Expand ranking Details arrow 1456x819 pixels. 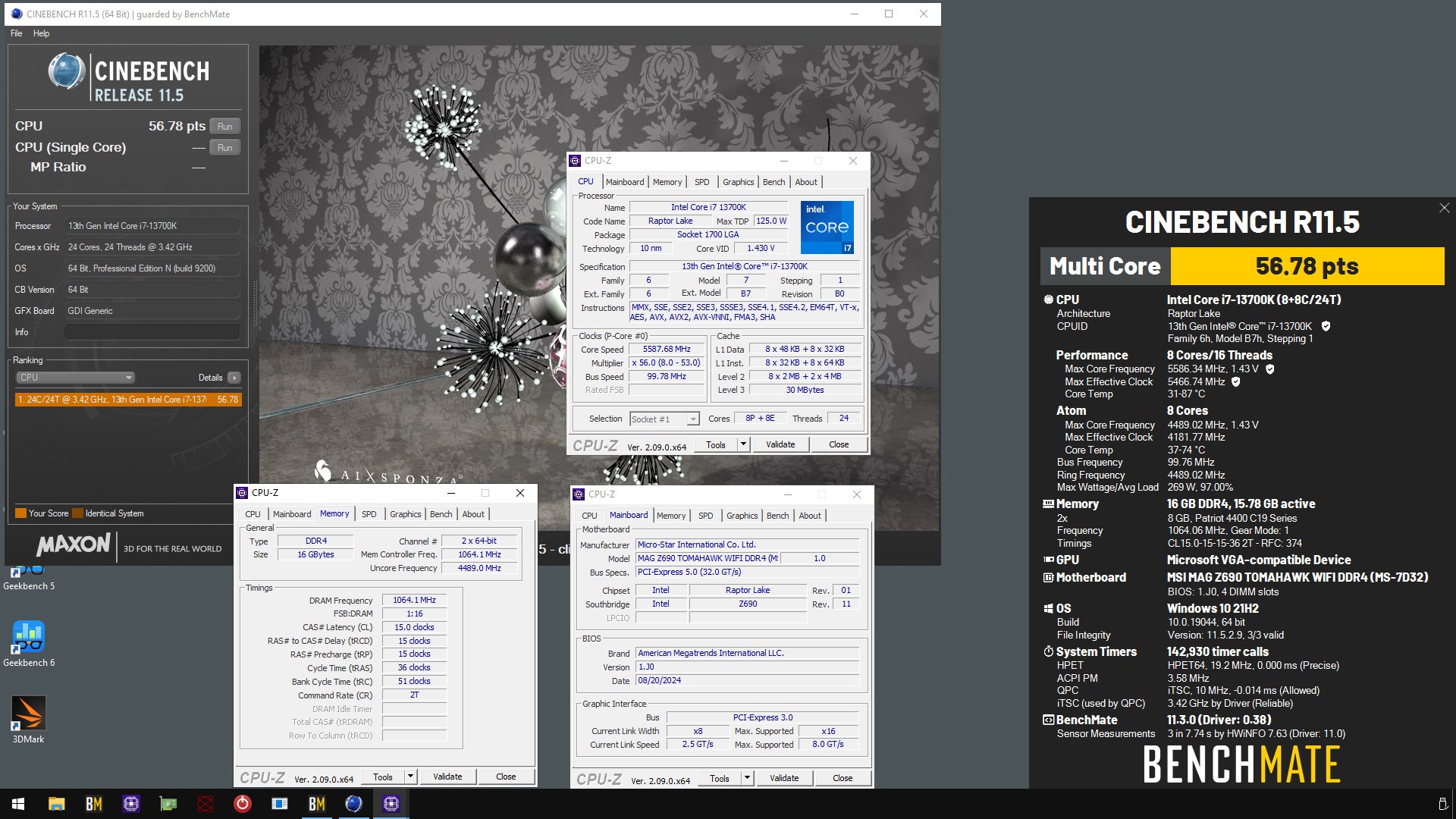(234, 378)
